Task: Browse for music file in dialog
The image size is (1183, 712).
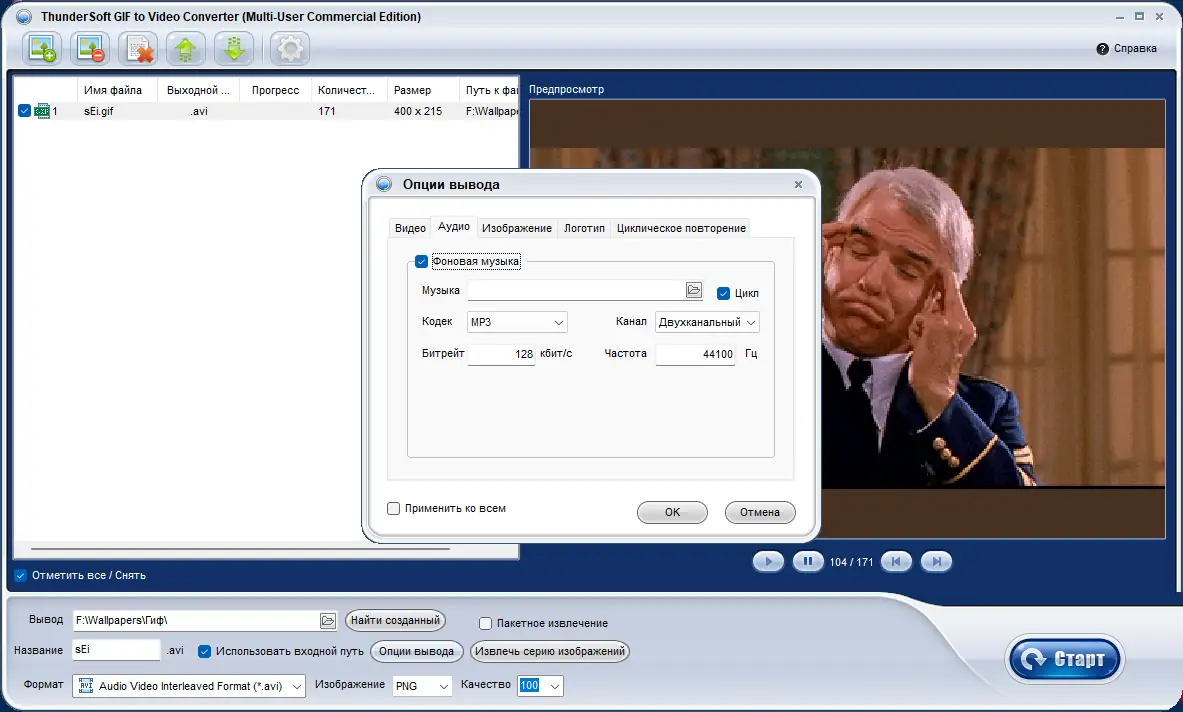Action: click(x=693, y=290)
